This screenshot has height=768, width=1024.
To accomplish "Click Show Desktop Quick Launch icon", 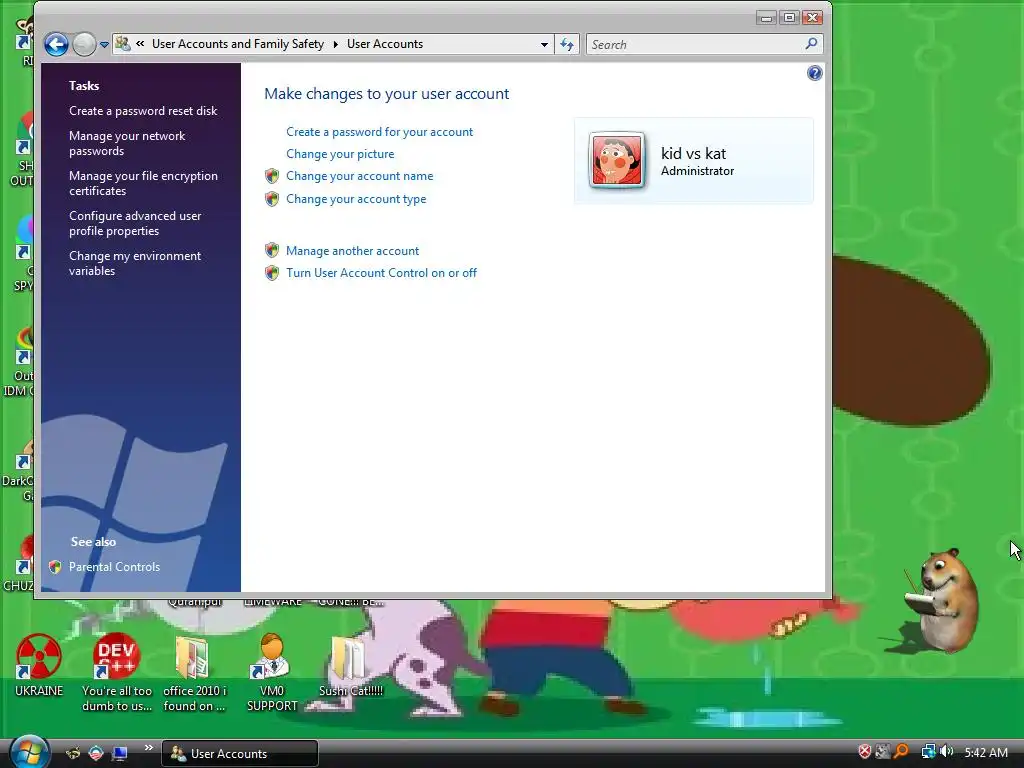I will coord(120,753).
